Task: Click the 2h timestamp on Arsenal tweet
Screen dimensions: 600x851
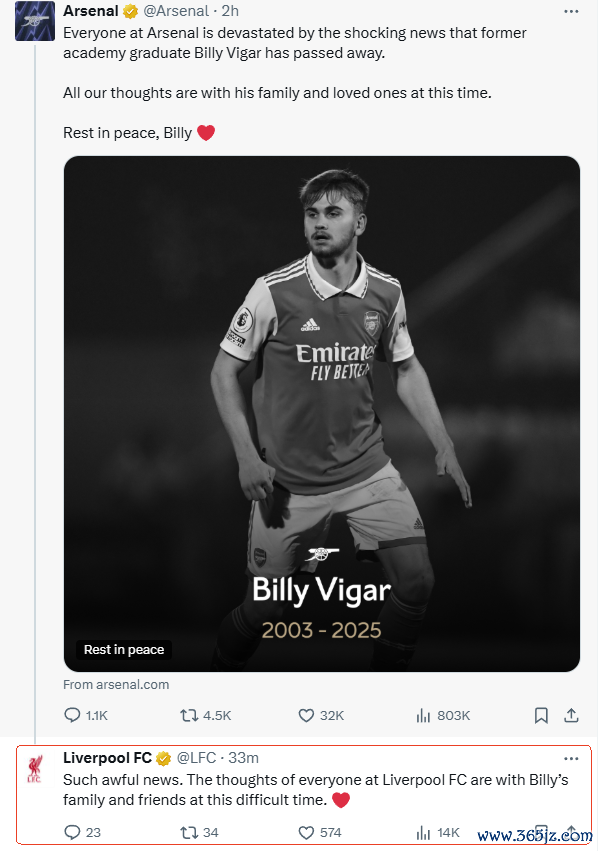Action: pos(230,11)
